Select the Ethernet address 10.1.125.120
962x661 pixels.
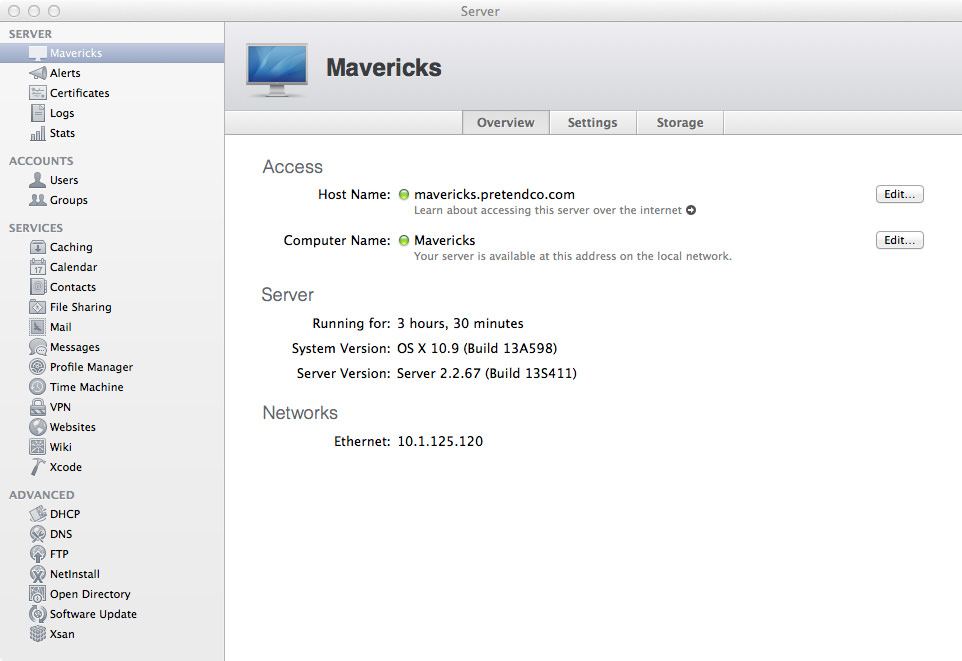[440, 441]
